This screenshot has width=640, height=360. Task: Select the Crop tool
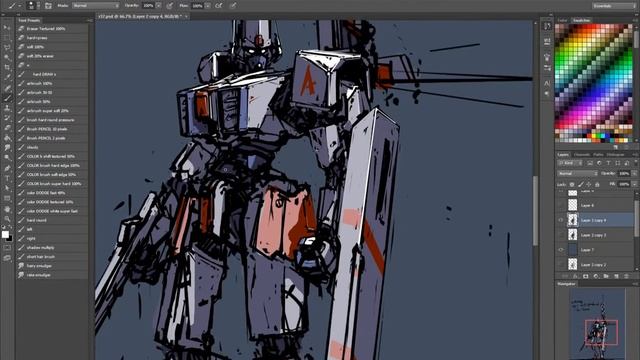7,67
